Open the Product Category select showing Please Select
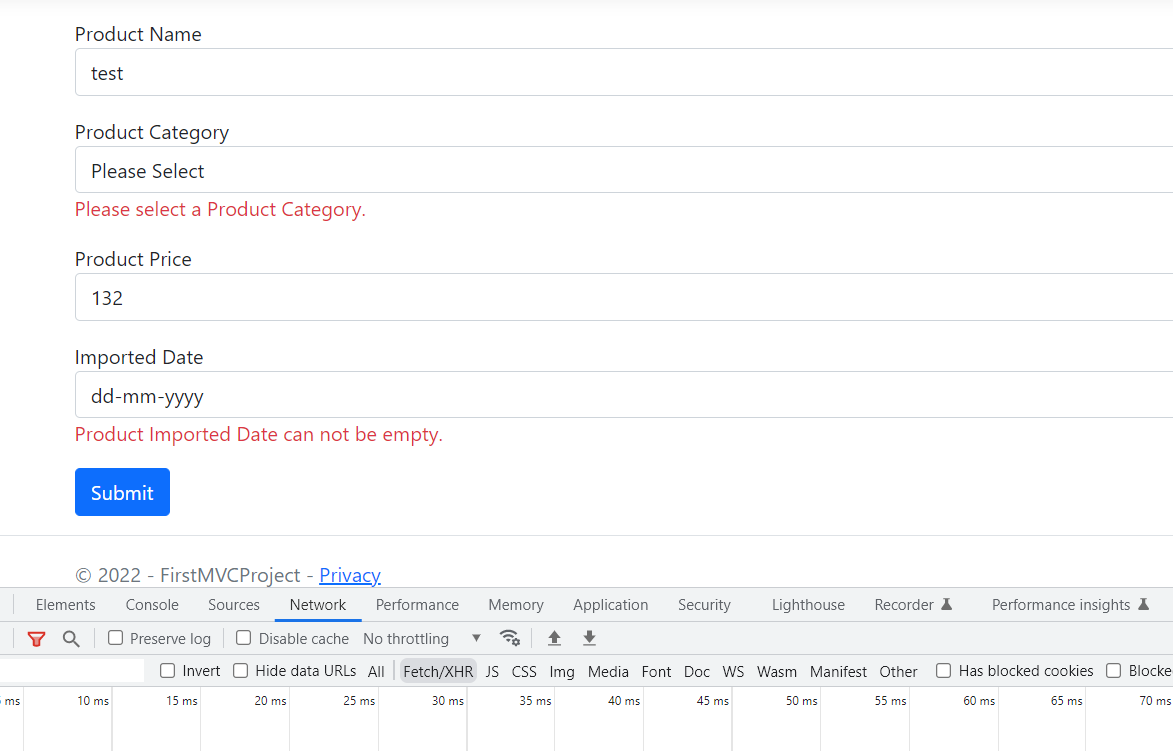 400,170
